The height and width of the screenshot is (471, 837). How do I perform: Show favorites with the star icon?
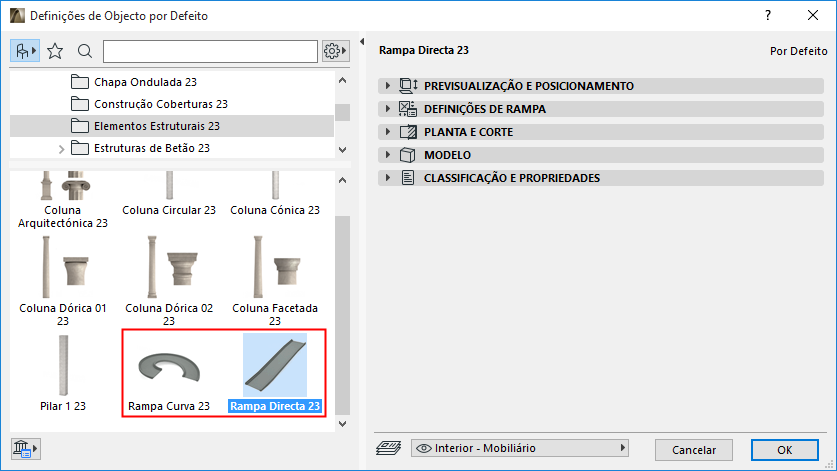click(x=56, y=50)
